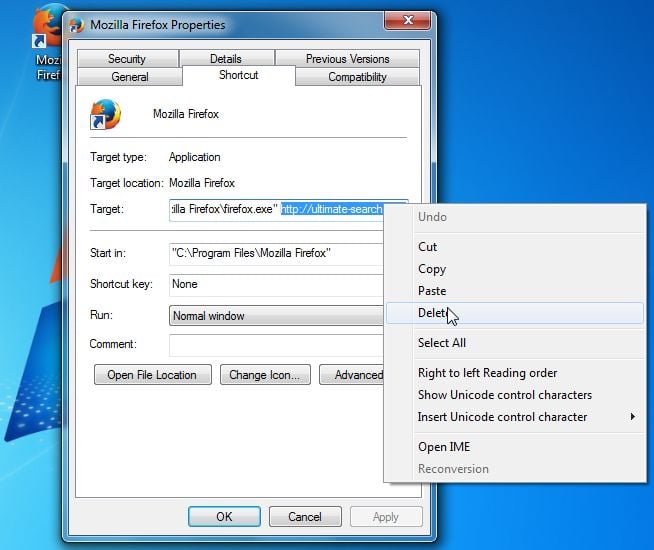
Task: Choose Cut from the context menu
Action: coord(515,247)
